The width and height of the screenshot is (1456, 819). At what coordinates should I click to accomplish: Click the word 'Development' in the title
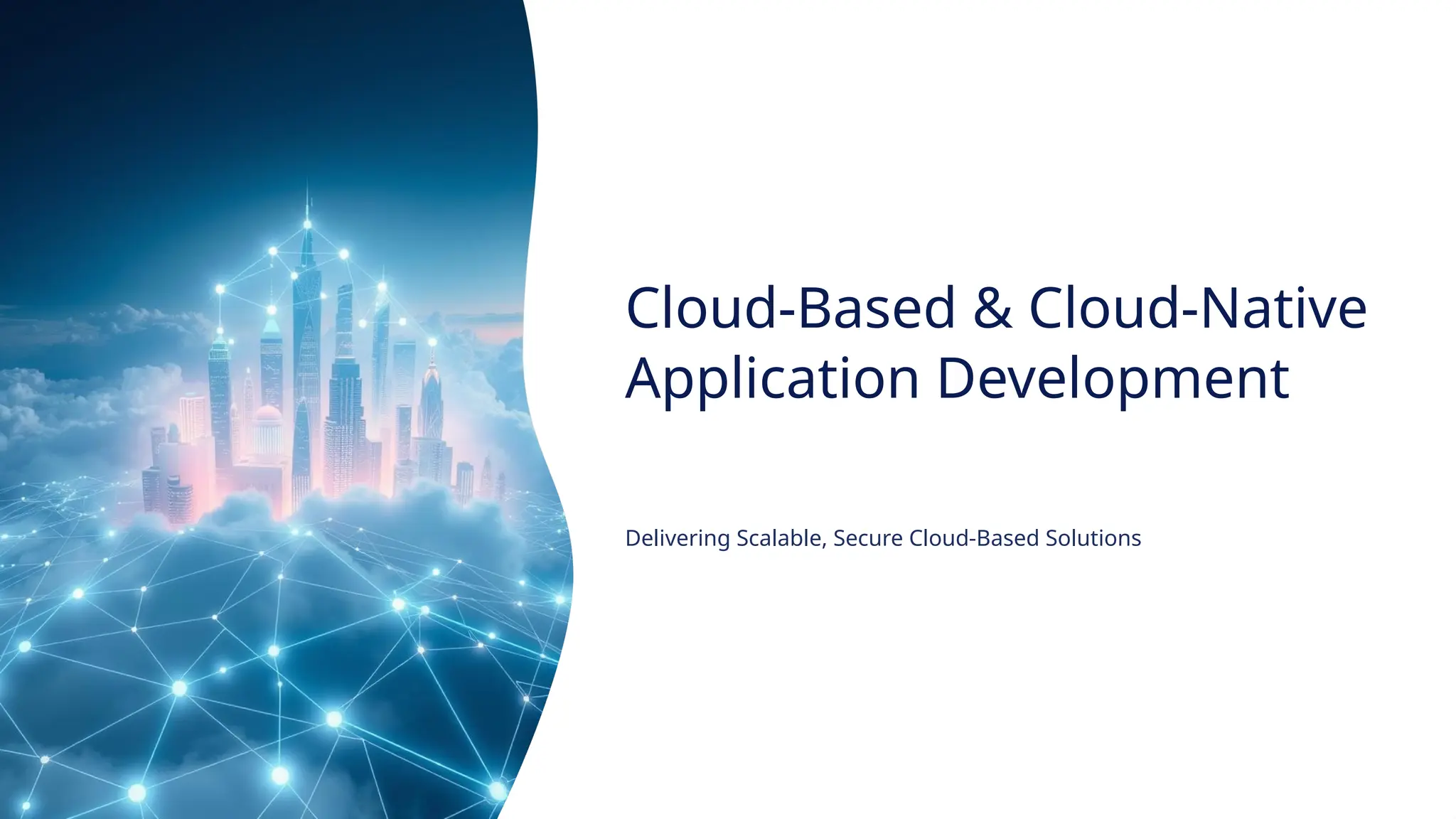(x=1113, y=378)
